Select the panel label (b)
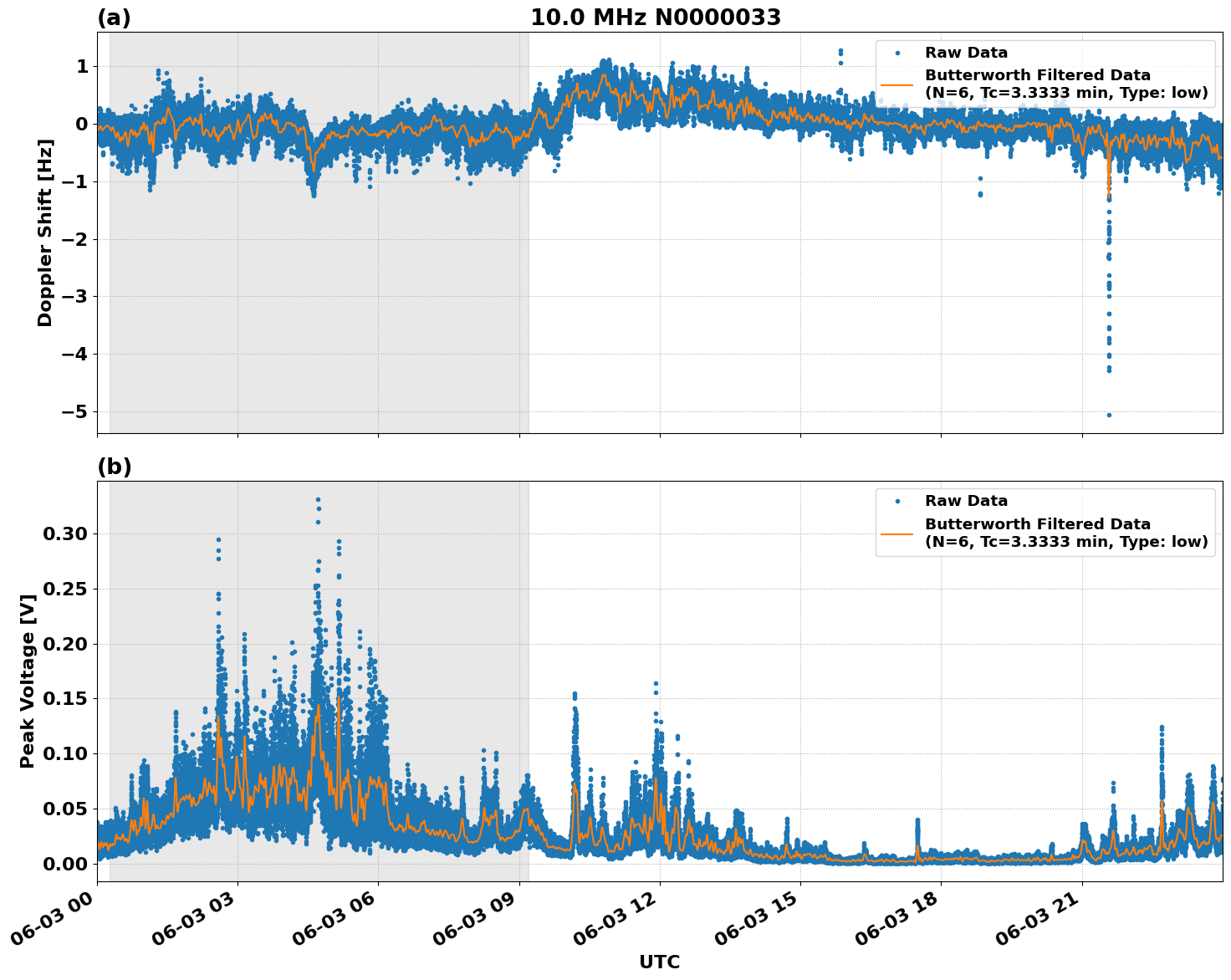The image size is (1231, 980). point(115,466)
